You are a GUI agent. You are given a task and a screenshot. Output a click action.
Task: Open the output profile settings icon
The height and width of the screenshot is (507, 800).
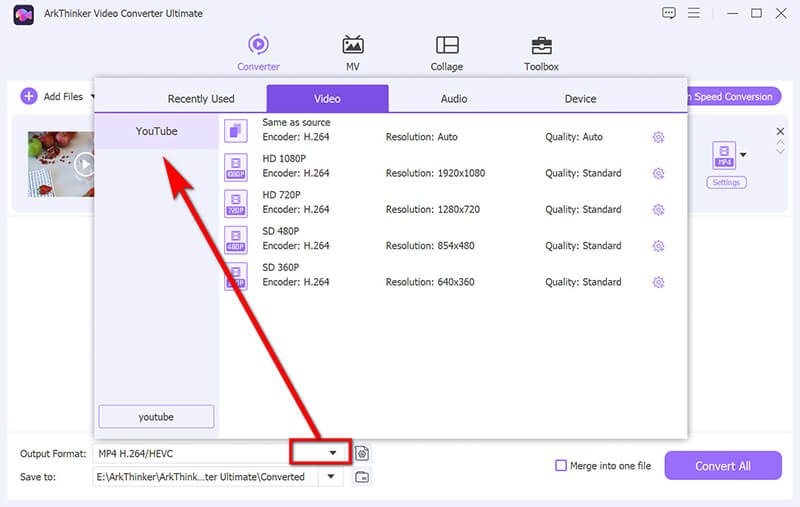[x=362, y=453]
